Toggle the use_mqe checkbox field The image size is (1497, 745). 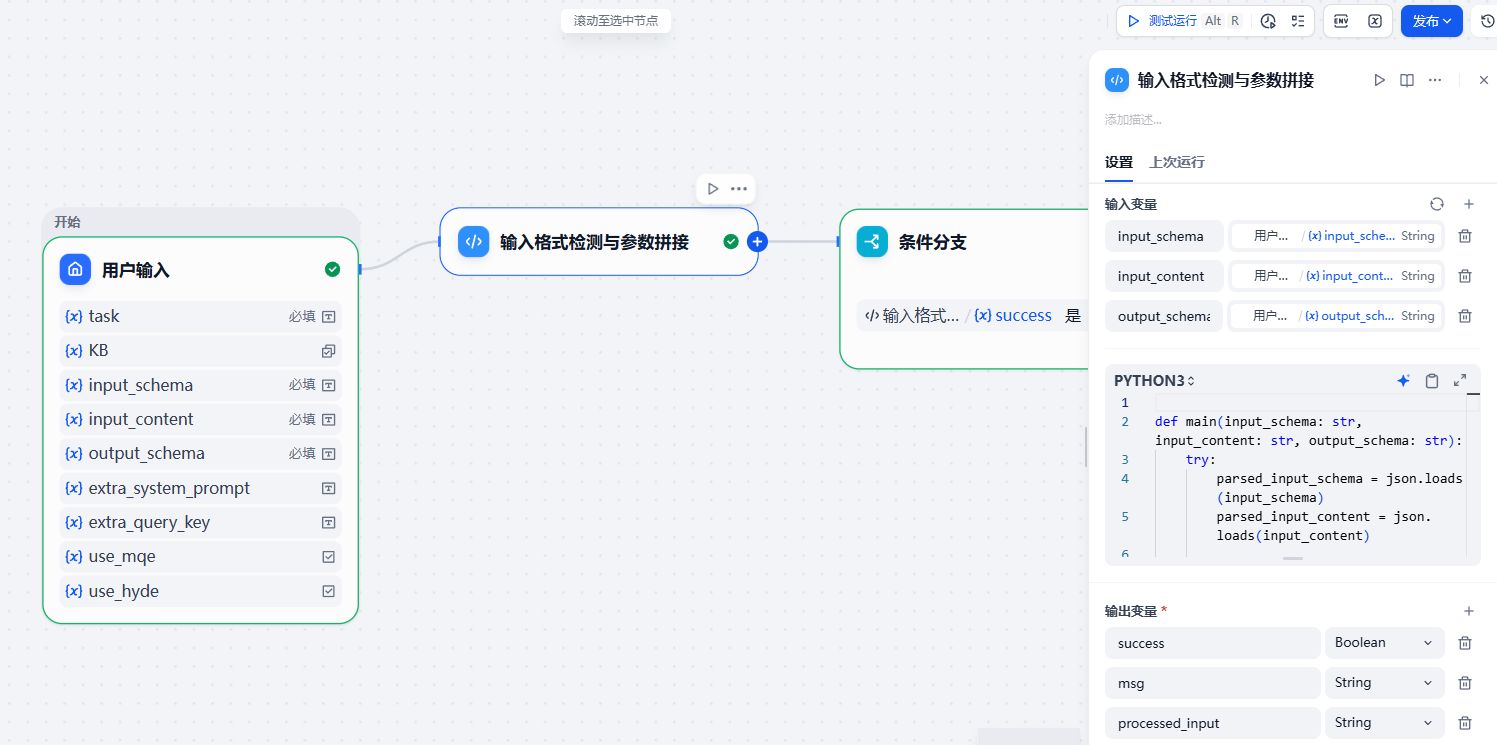tap(328, 557)
